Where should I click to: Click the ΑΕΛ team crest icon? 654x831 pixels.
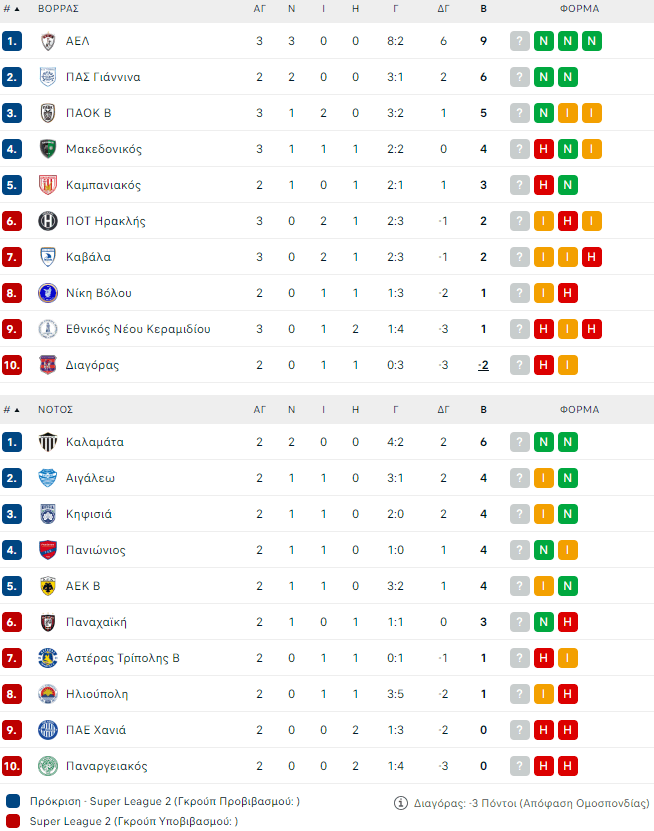tap(48, 41)
